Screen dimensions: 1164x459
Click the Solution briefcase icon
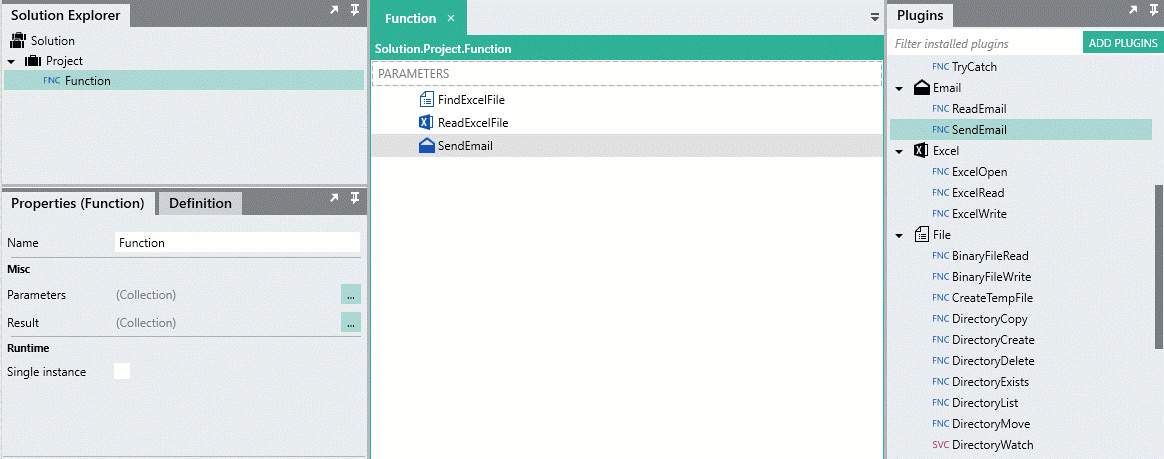point(18,41)
